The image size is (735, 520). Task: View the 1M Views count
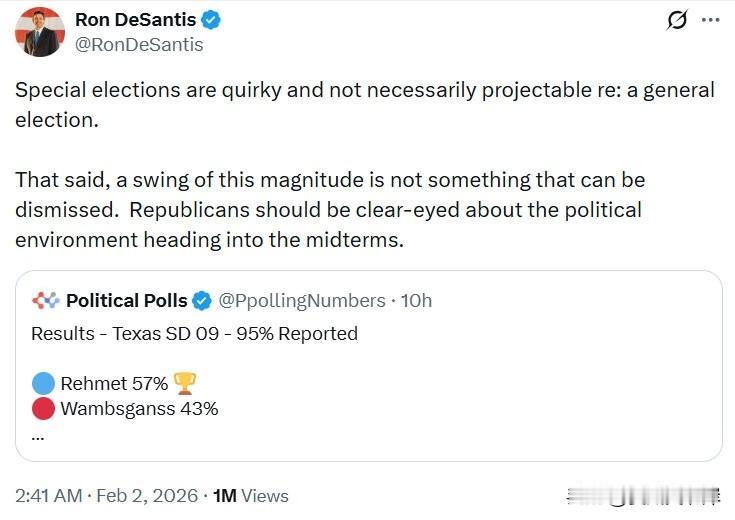point(250,495)
